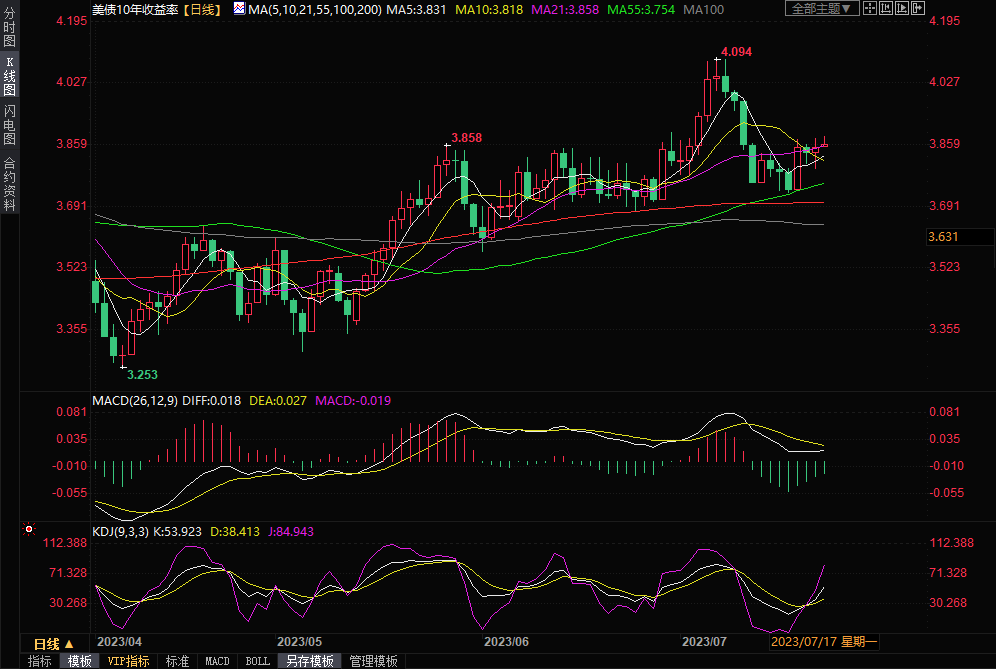Apply the BOLL template
Viewport: 996px width, 669px height.
tap(257, 661)
